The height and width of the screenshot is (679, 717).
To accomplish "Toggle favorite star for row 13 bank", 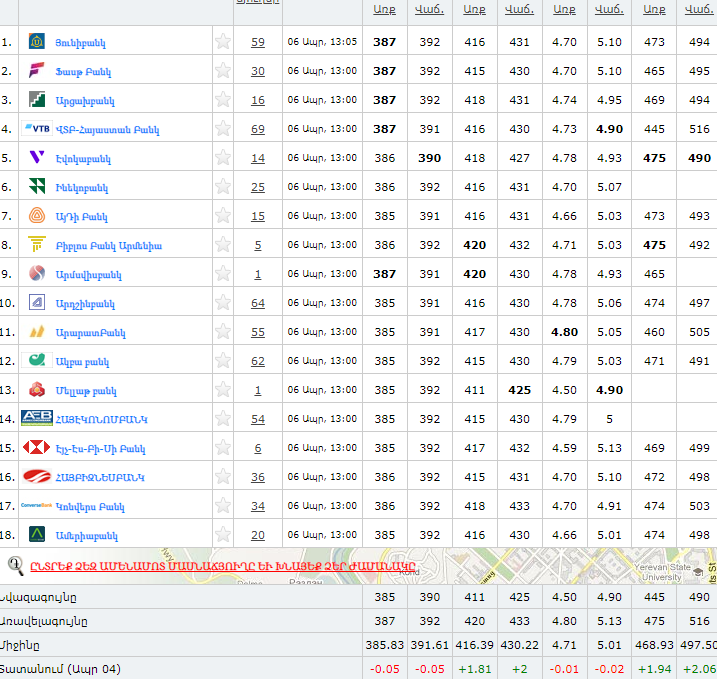I will (223, 390).
